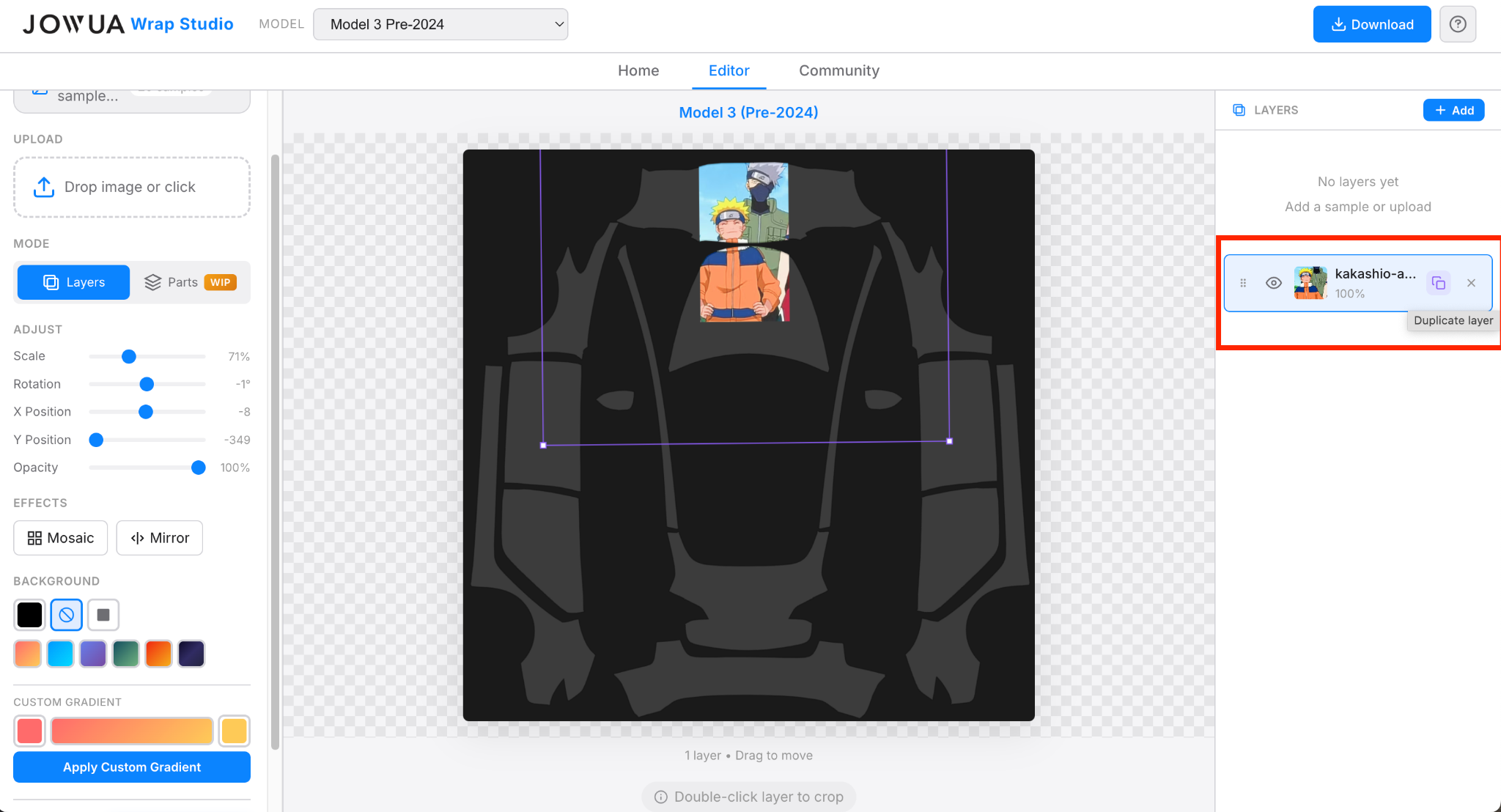Click the kakashio layer thumbnail
Viewport: 1501px width, 812px height.
click(1310, 283)
